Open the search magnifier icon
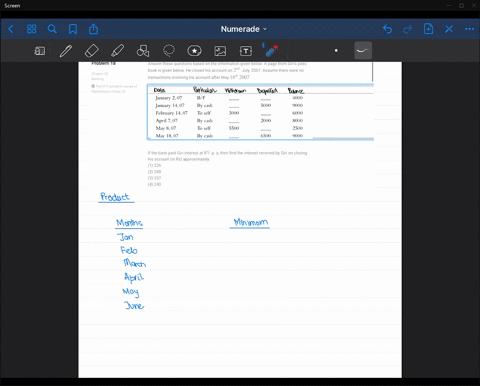 point(52,29)
